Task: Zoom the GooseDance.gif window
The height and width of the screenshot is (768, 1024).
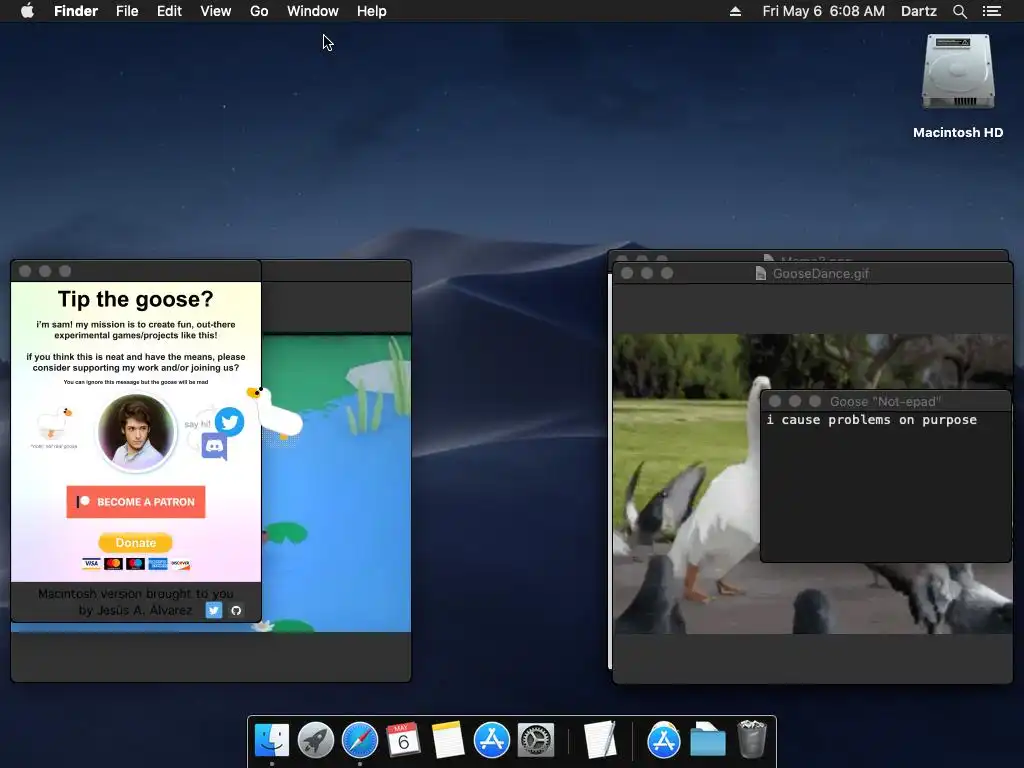Action: pyautogui.click(x=667, y=273)
